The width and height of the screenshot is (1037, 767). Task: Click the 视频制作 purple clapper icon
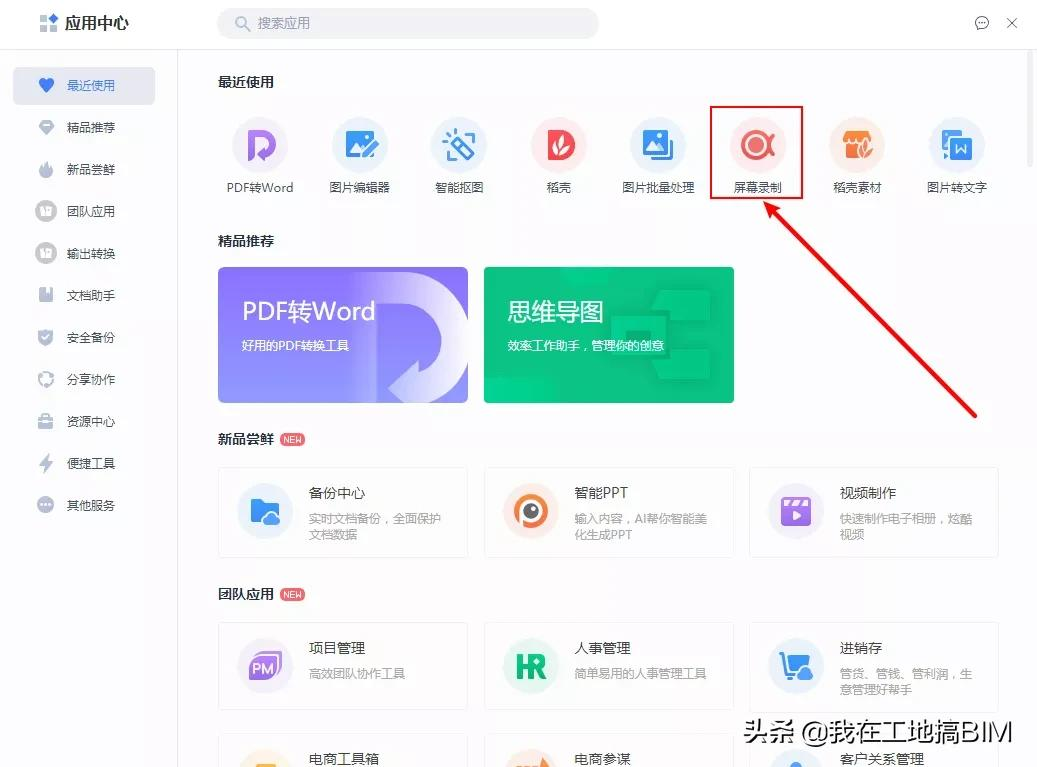[x=796, y=511]
